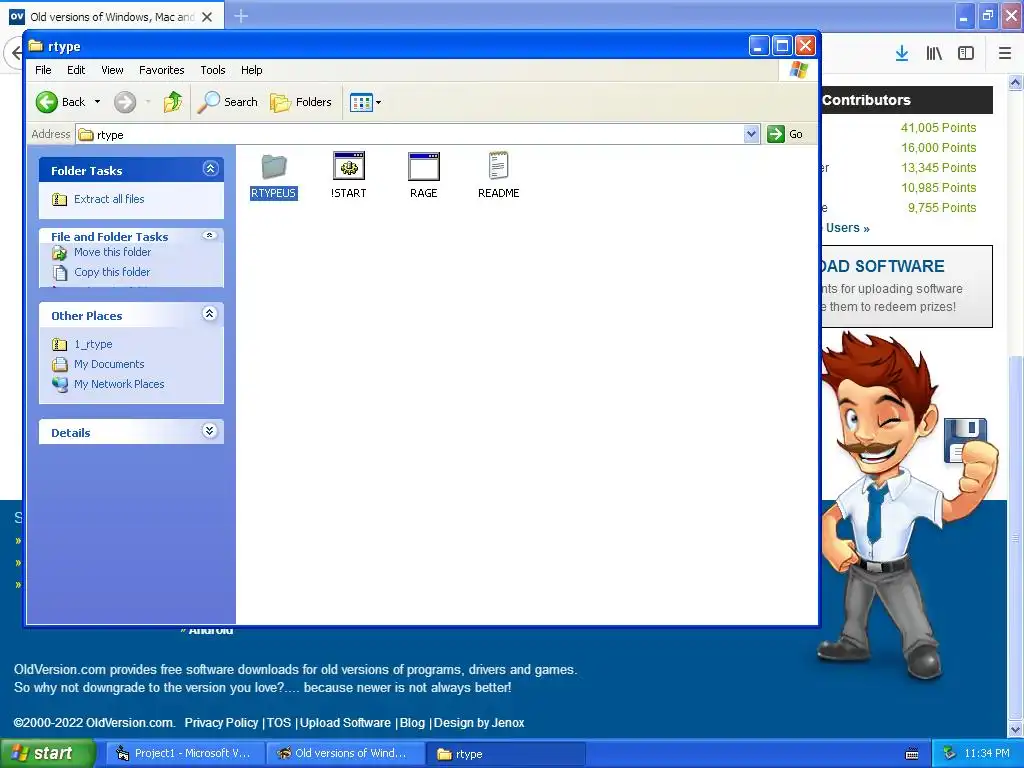1024x768 pixels.
Task: Open the Edit menu
Action: coord(76,70)
